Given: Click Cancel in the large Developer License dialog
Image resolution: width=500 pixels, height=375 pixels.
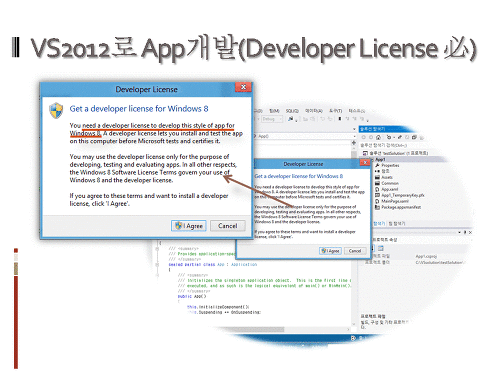Looking at the screenshot, I should 228,226.
